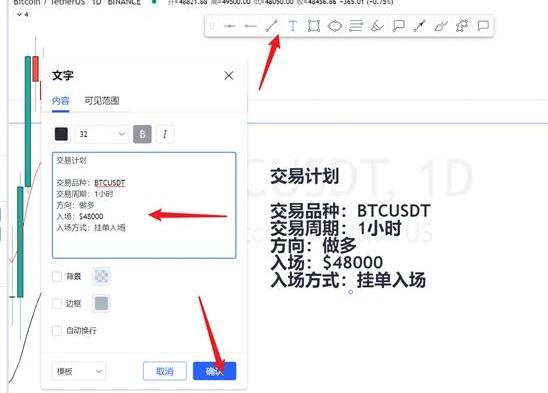Click the 确认 button
The width and height of the screenshot is (548, 393).
[x=215, y=371]
